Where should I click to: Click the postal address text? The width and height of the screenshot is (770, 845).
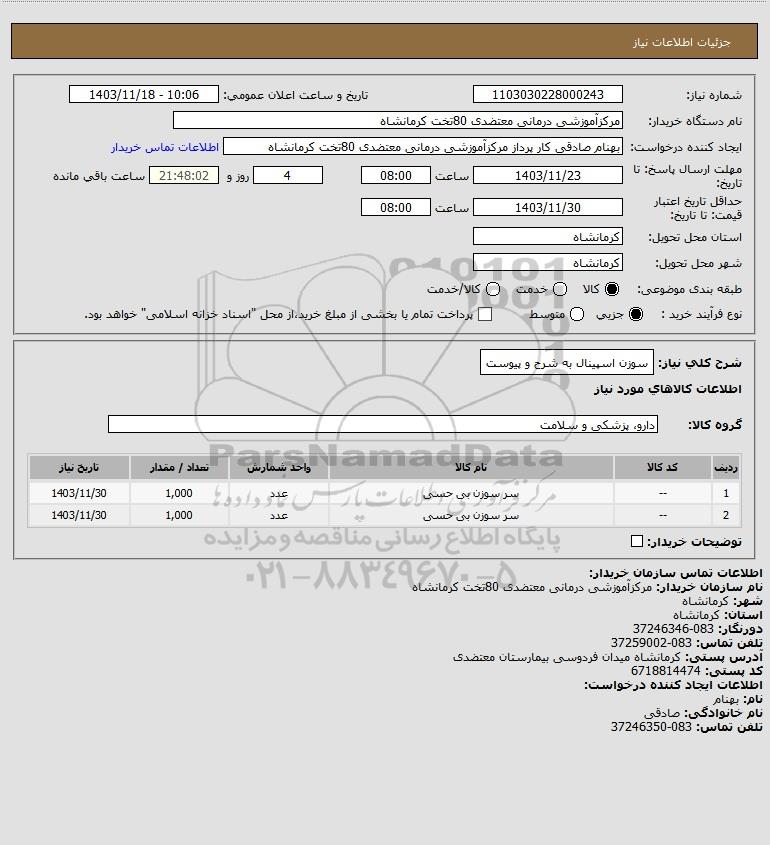[566, 657]
